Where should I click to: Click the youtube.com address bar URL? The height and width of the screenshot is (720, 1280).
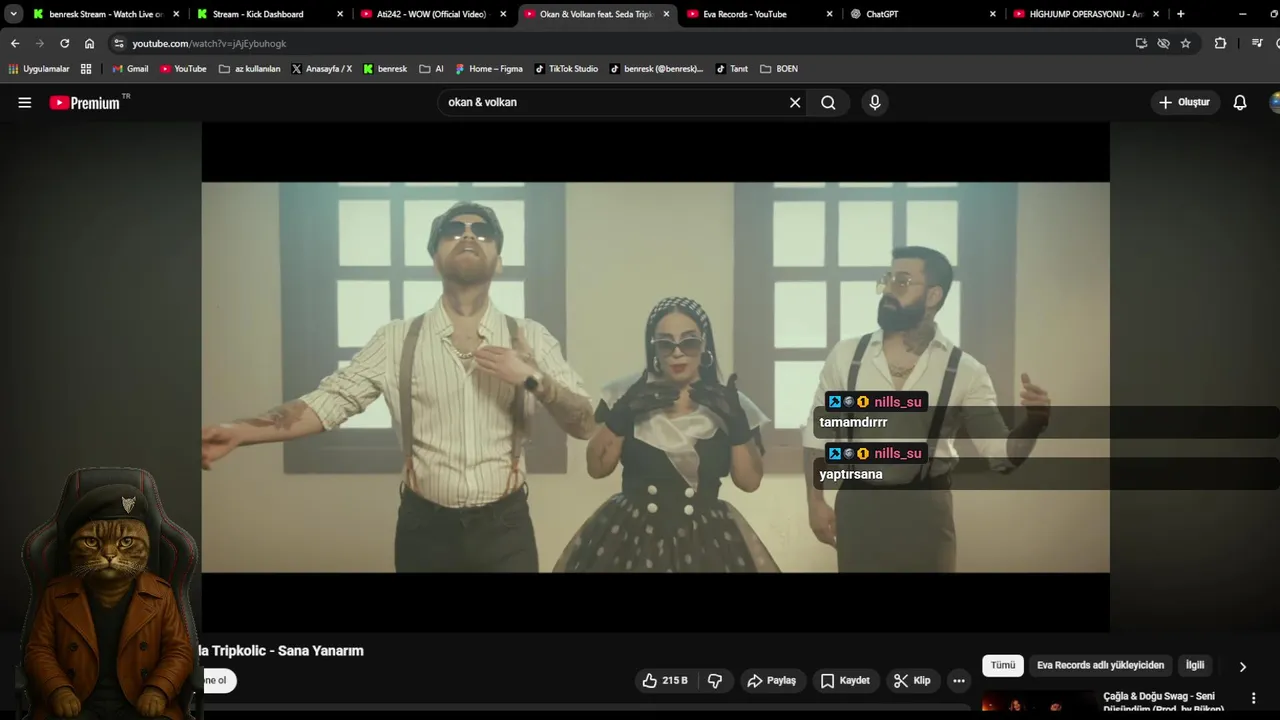coord(209,44)
